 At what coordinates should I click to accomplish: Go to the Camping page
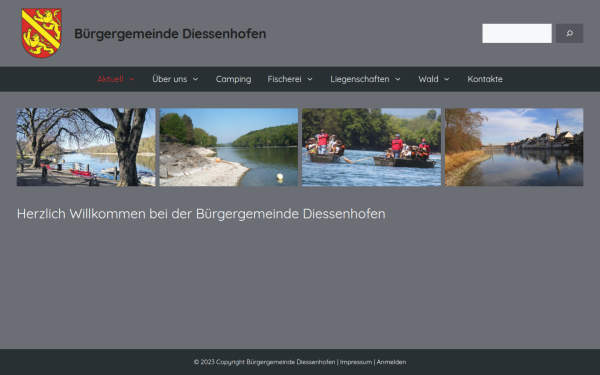(233, 79)
